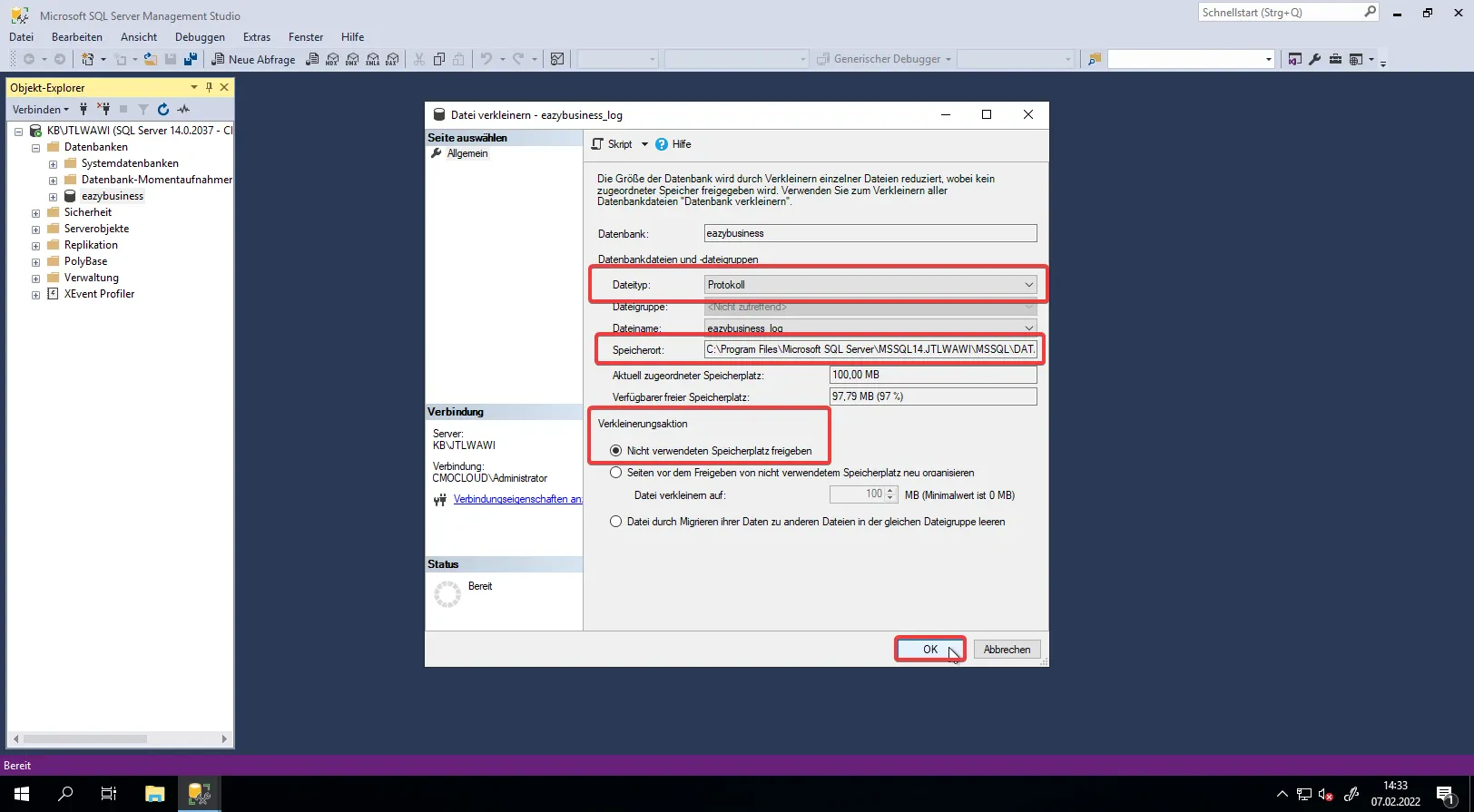Expand the Systemdatenbanken node
The height and width of the screenshot is (812, 1474).
pyautogui.click(x=53, y=164)
